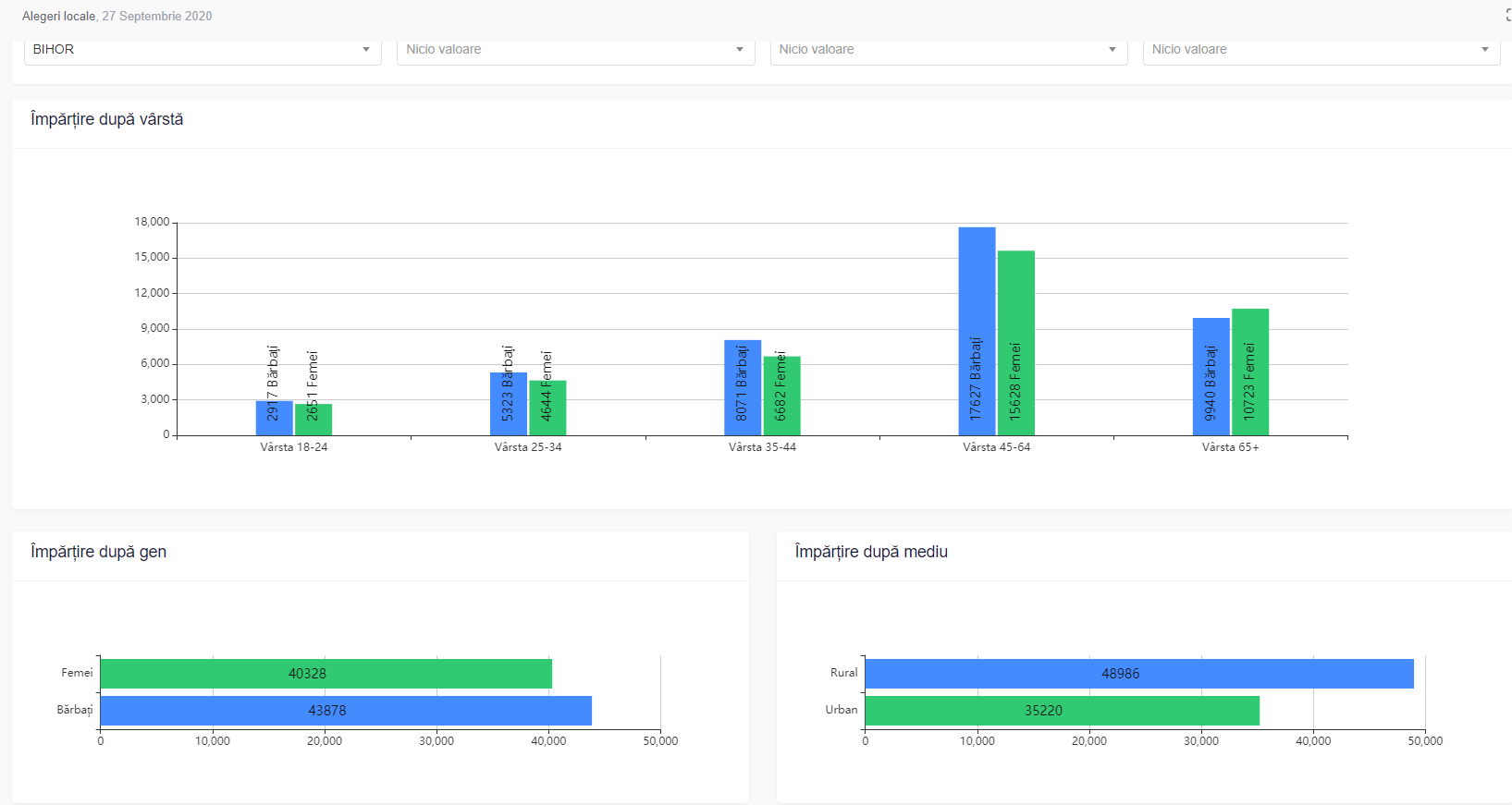The height and width of the screenshot is (805, 1512).
Task: Select the 8071 Bărbați bar for 35-44
Action: click(x=743, y=387)
